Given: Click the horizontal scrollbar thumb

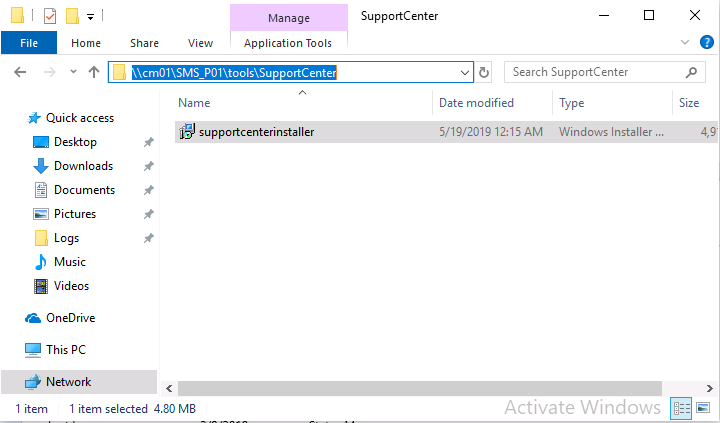Looking at the screenshot, I should pyautogui.click(x=420, y=389).
